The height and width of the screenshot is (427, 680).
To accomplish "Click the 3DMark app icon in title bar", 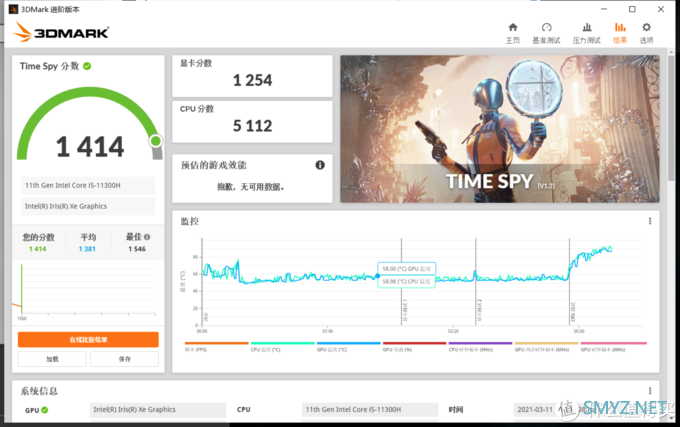I will (x=13, y=9).
